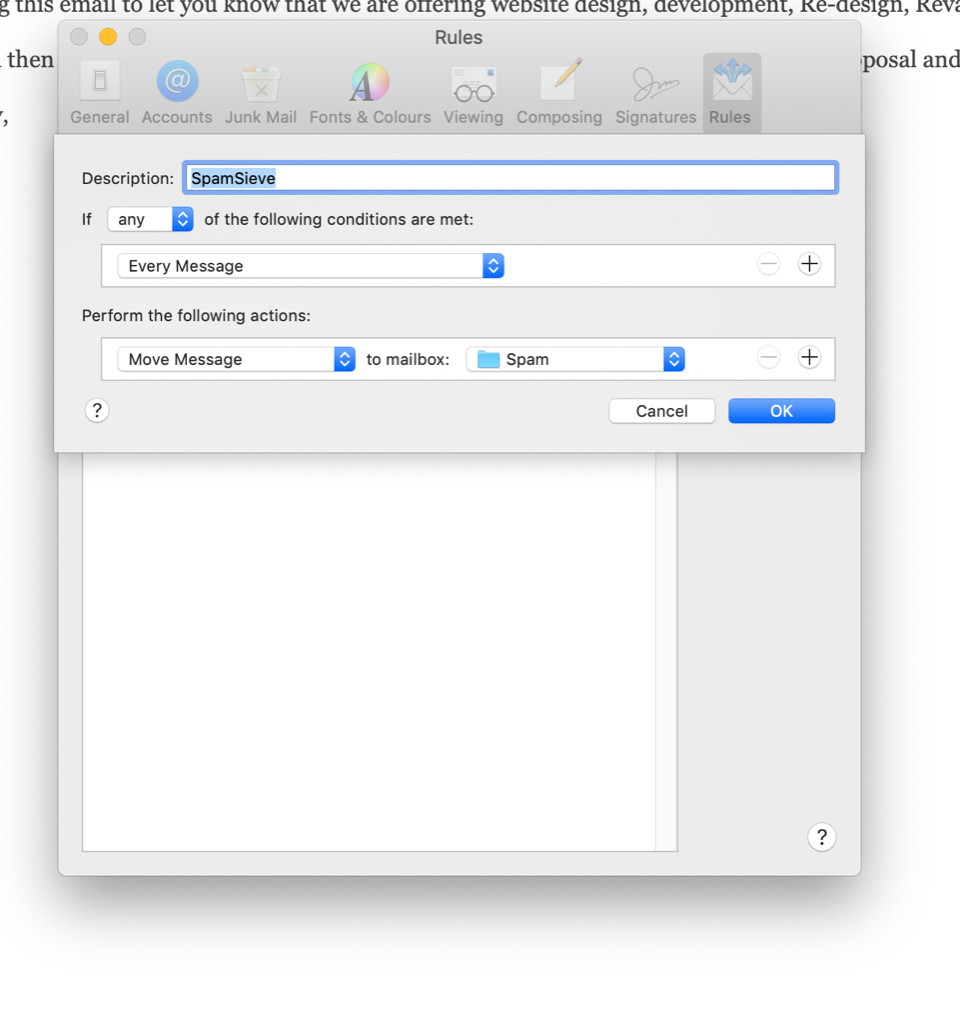Confirm the rule with OK
Screen dimensions: 960x1010
pyautogui.click(x=782, y=411)
